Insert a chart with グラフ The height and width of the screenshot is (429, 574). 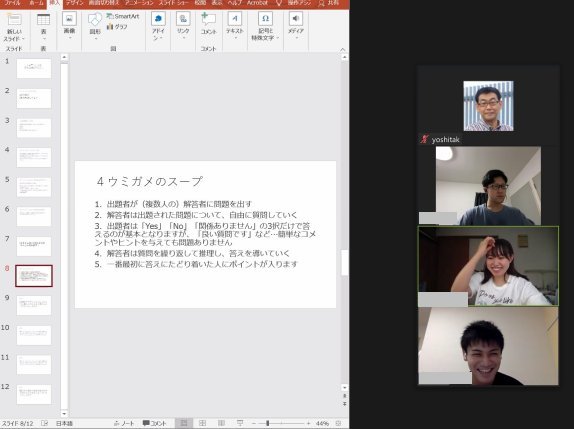tap(117, 27)
